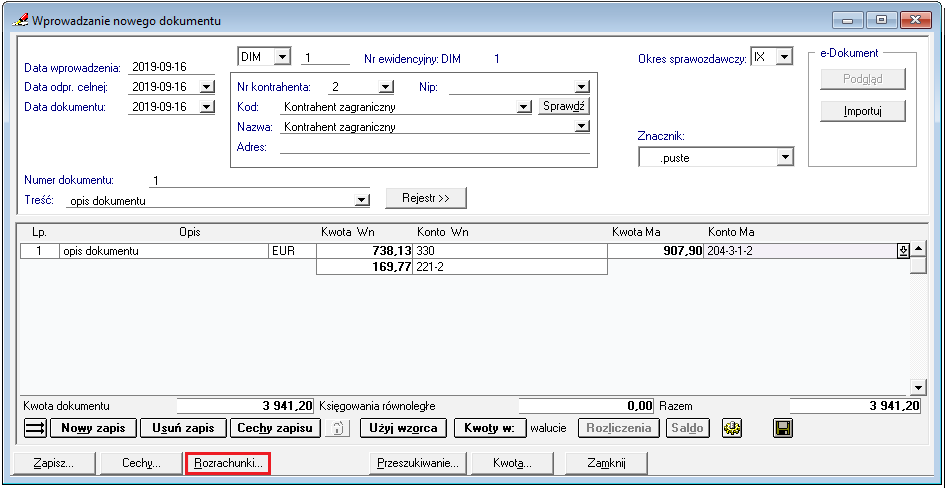Click the Data wprowadzenia field

pyautogui.click(x=171, y=67)
